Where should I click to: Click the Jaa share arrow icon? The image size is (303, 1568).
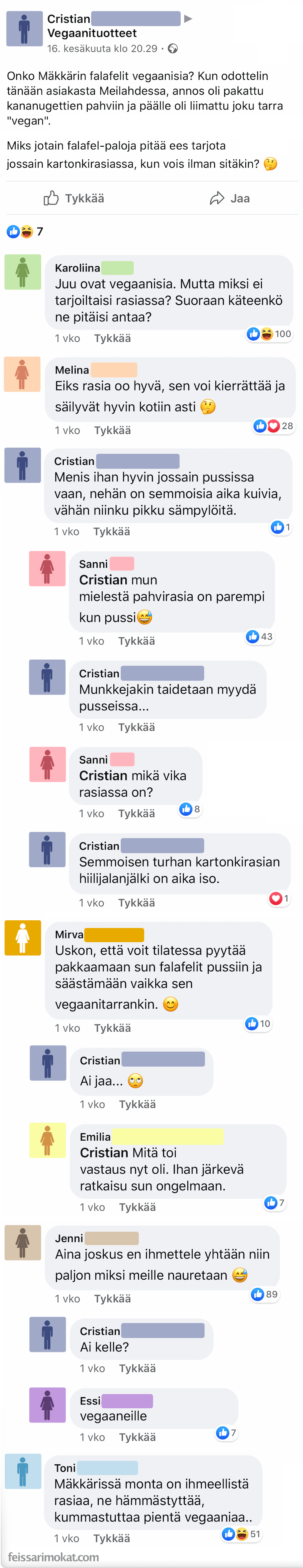click(x=216, y=198)
